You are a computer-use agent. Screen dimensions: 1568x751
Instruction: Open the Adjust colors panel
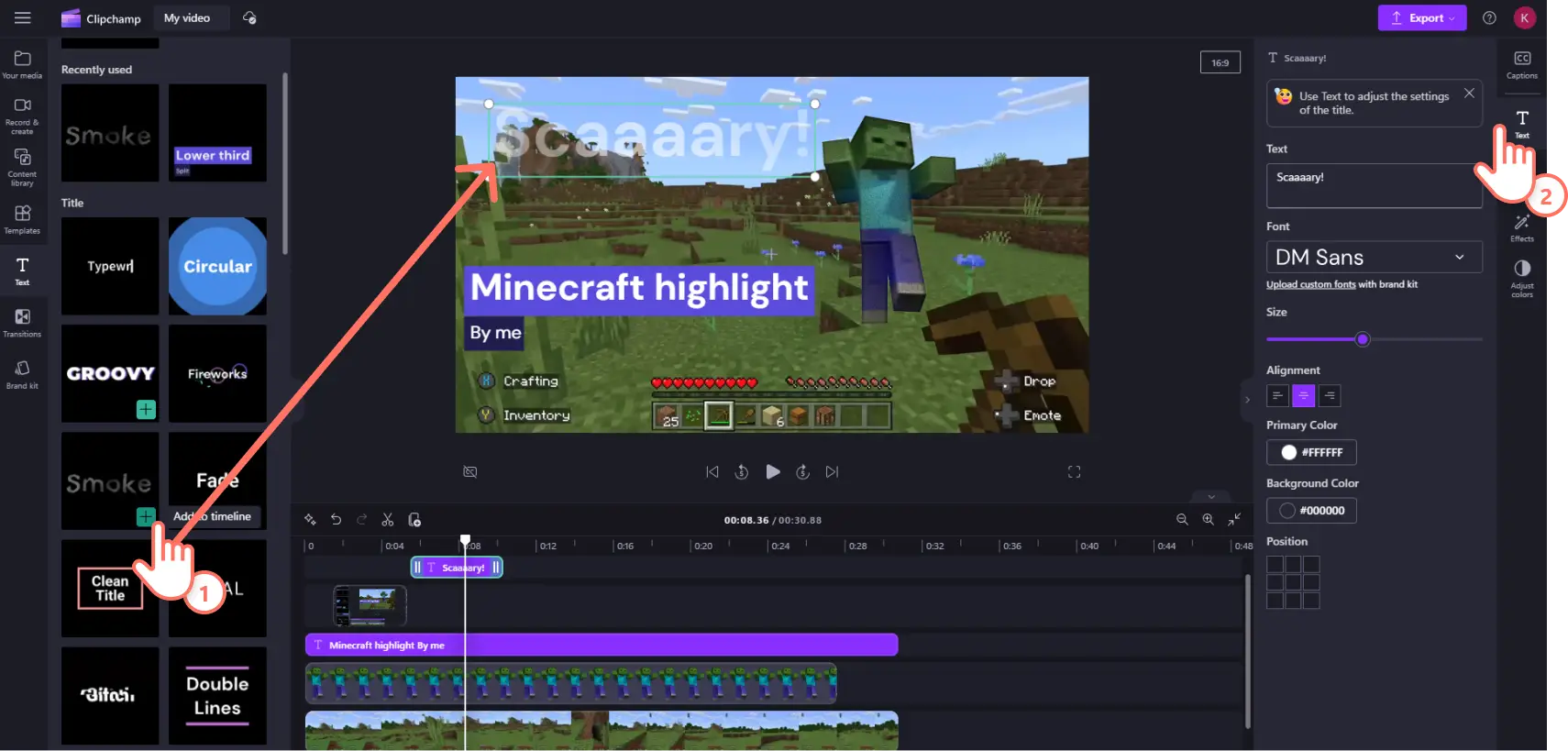[x=1522, y=278]
